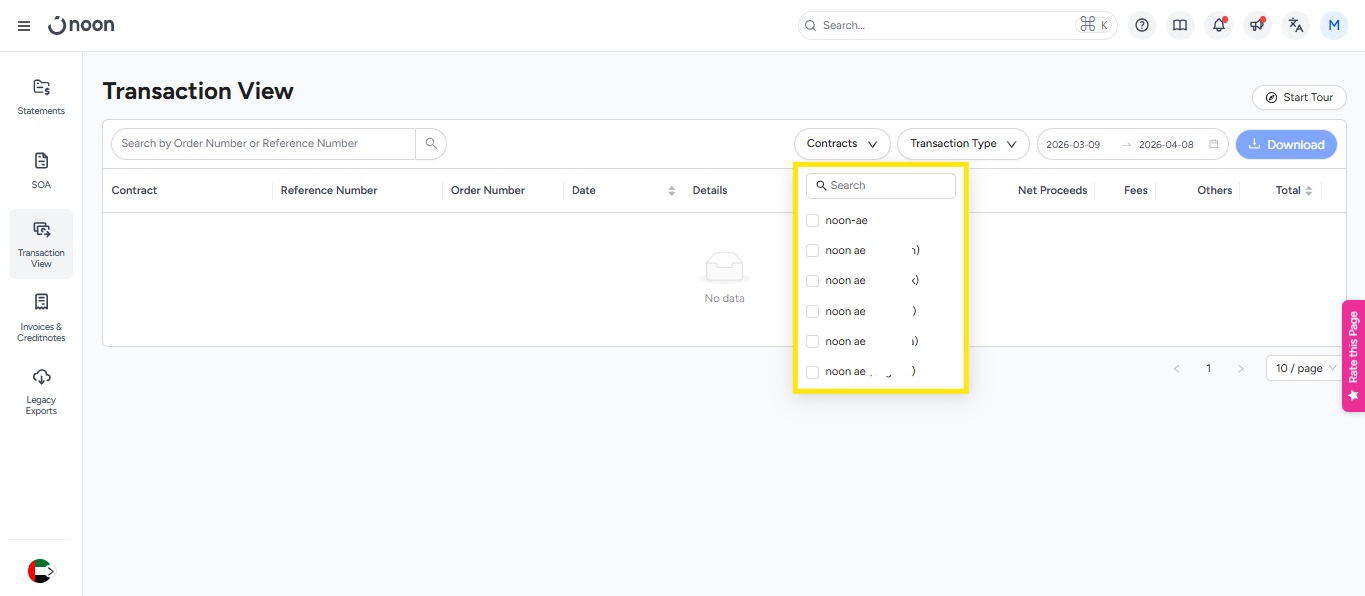The width and height of the screenshot is (1365, 596).
Task: Open the documentation book icon
Action: point(1180,26)
